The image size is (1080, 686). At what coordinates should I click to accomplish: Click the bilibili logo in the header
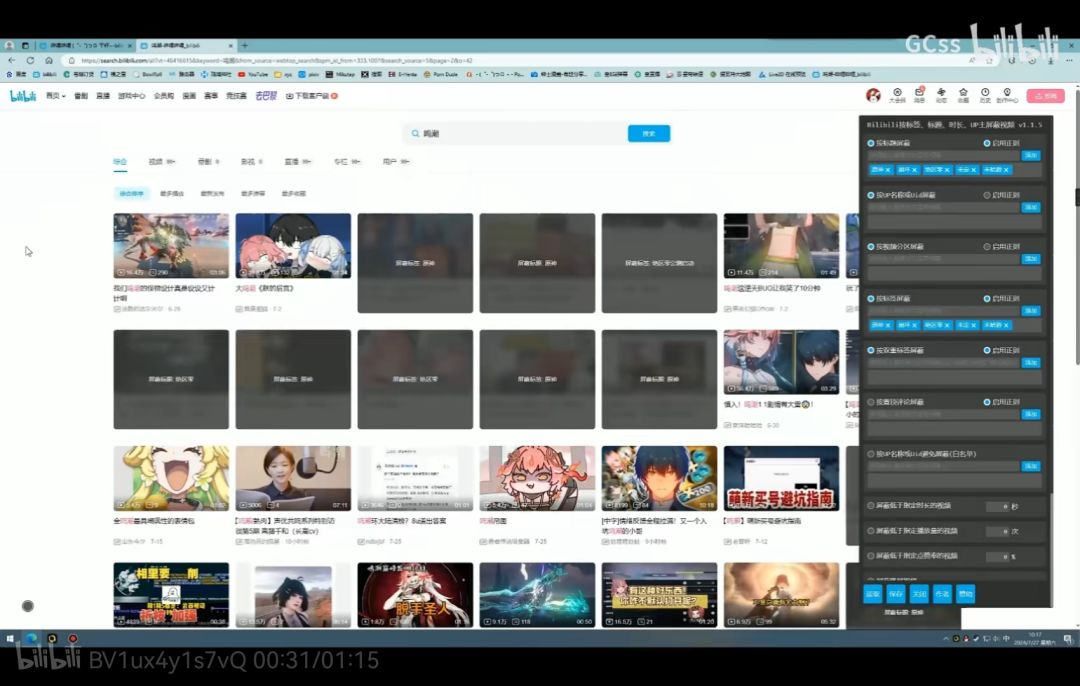pyautogui.click(x=23, y=96)
